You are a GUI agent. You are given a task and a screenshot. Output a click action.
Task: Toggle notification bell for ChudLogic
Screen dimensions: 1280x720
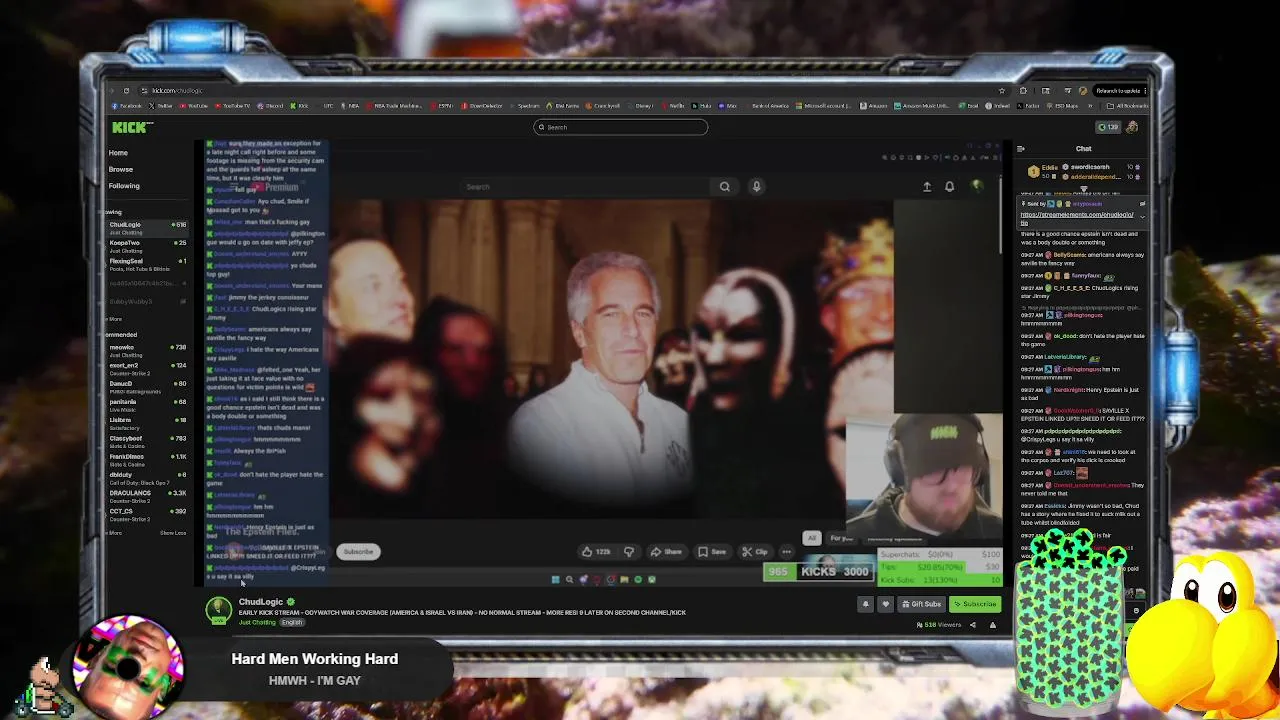[866, 604]
